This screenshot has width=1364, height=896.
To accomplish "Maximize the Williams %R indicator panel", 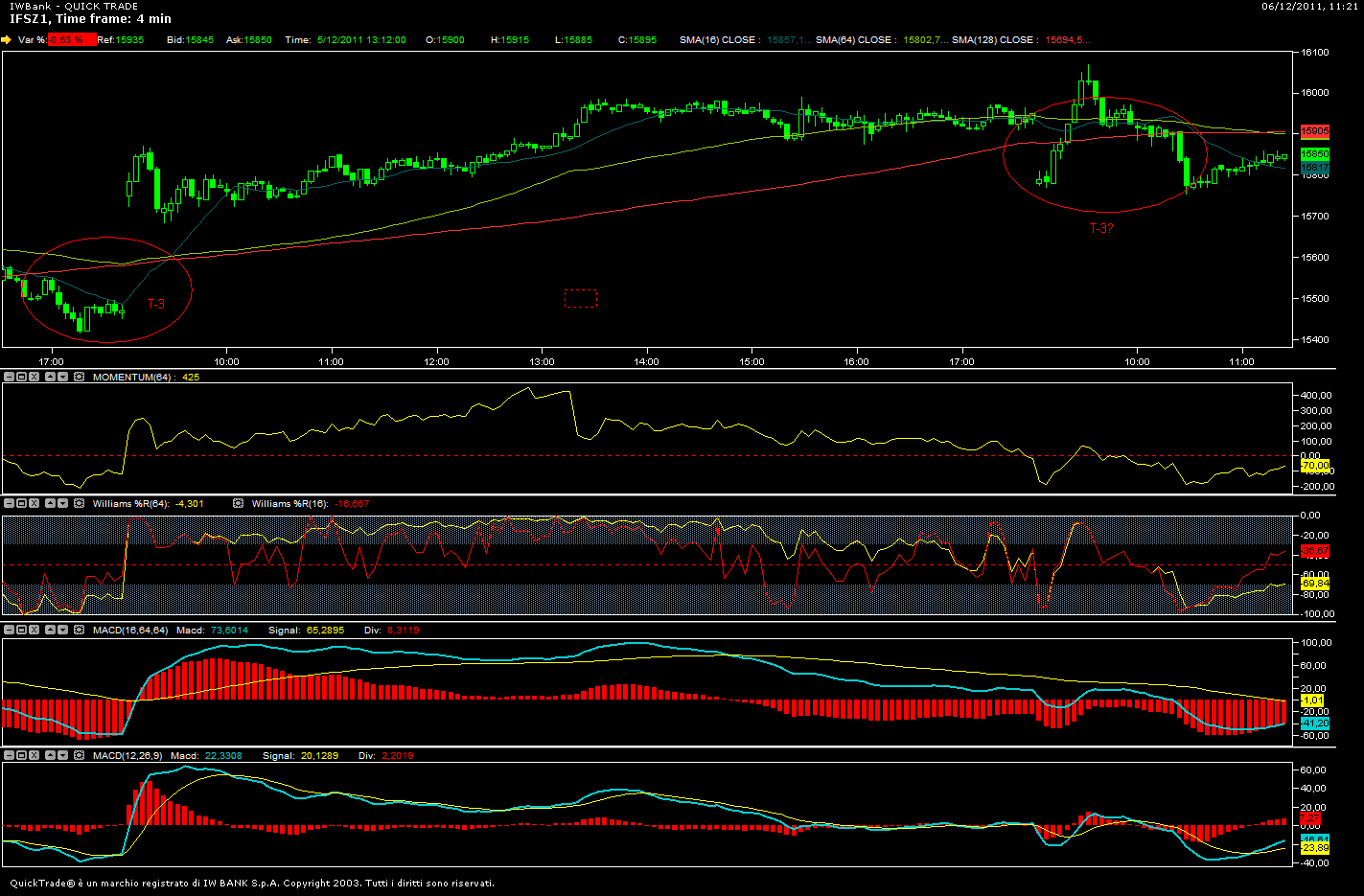I will [x=21, y=503].
